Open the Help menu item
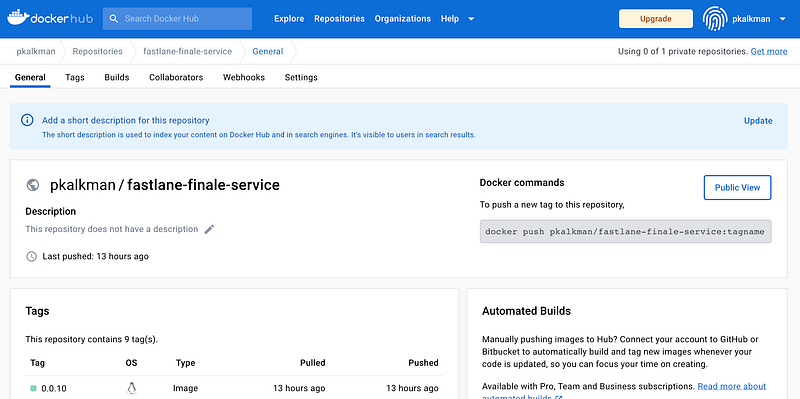 pyautogui.click(x=450, y=19)
